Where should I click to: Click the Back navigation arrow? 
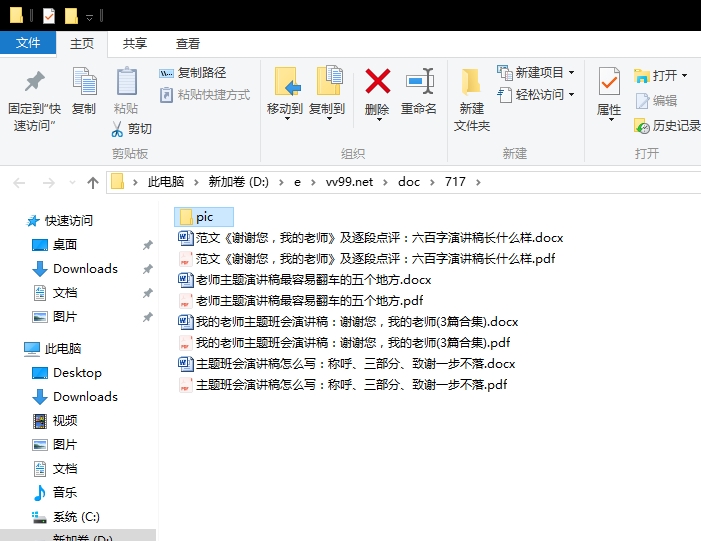tap(19, 182)
